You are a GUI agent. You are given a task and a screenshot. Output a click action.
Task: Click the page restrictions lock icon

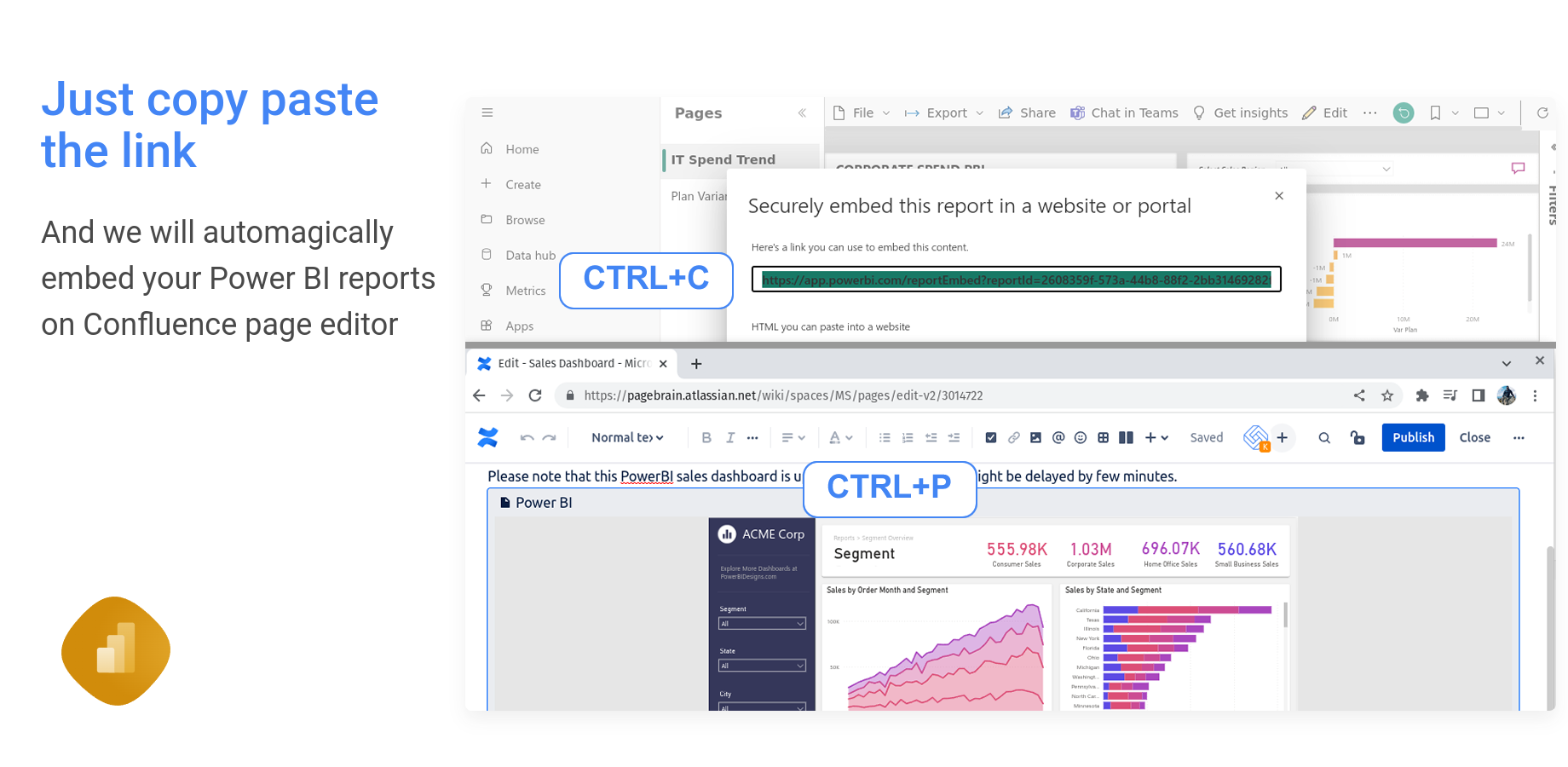pyautogui.click(x=1358, y=437)
